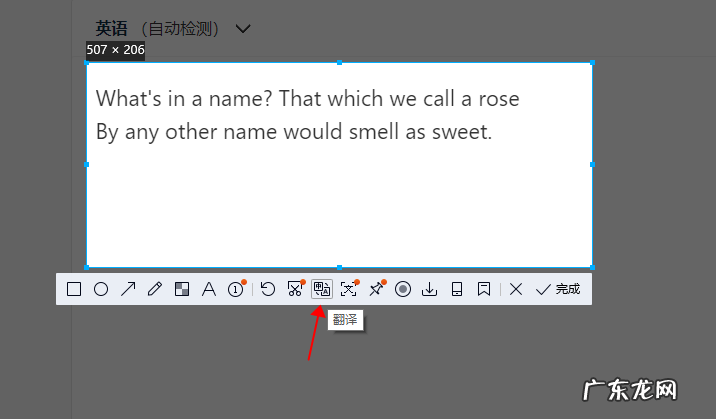
Task: Select the text annotation tool
Action: point(209,289)
